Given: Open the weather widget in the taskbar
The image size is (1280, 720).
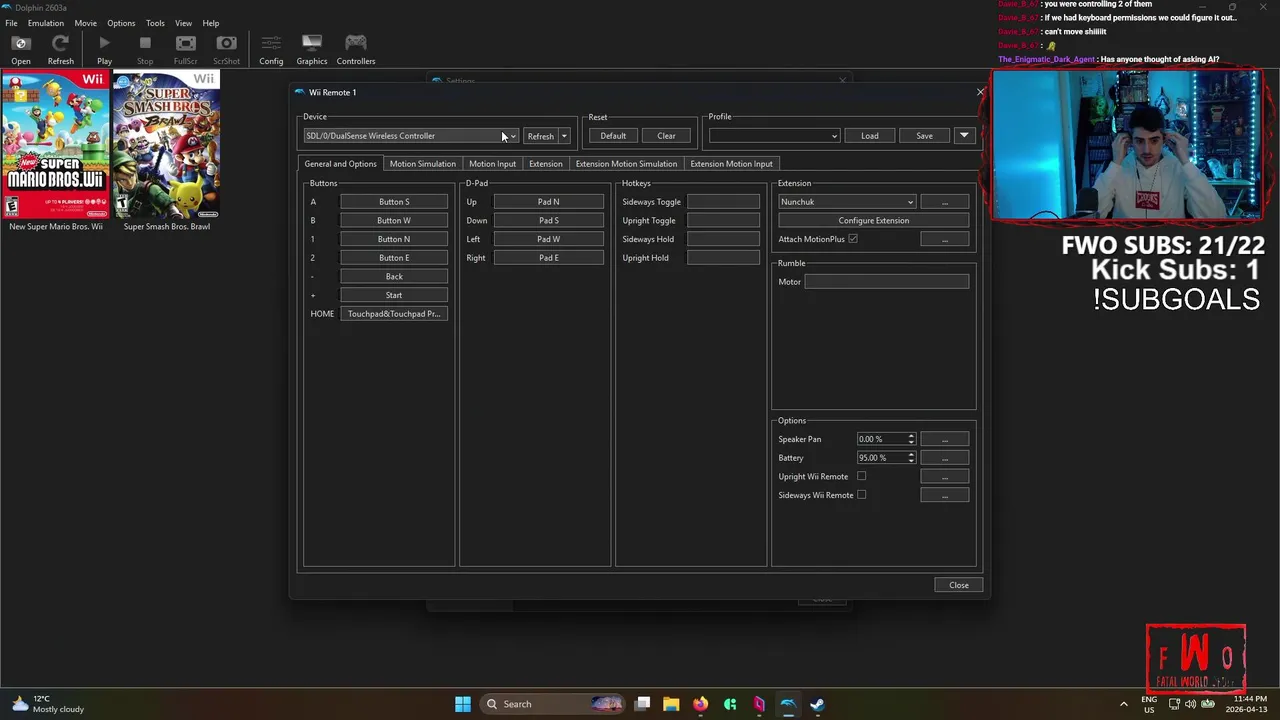Looking at the screenshot, I should (47, 704).
